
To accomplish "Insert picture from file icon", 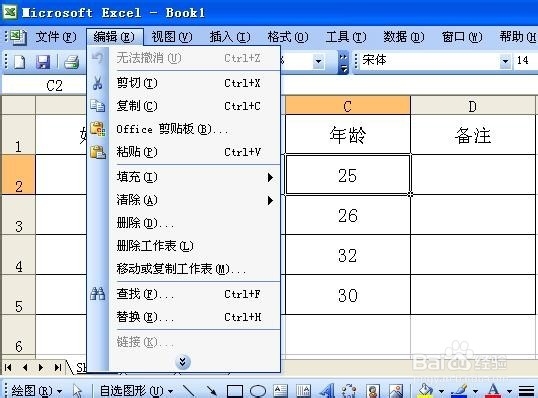I will [x=396, y=391].
